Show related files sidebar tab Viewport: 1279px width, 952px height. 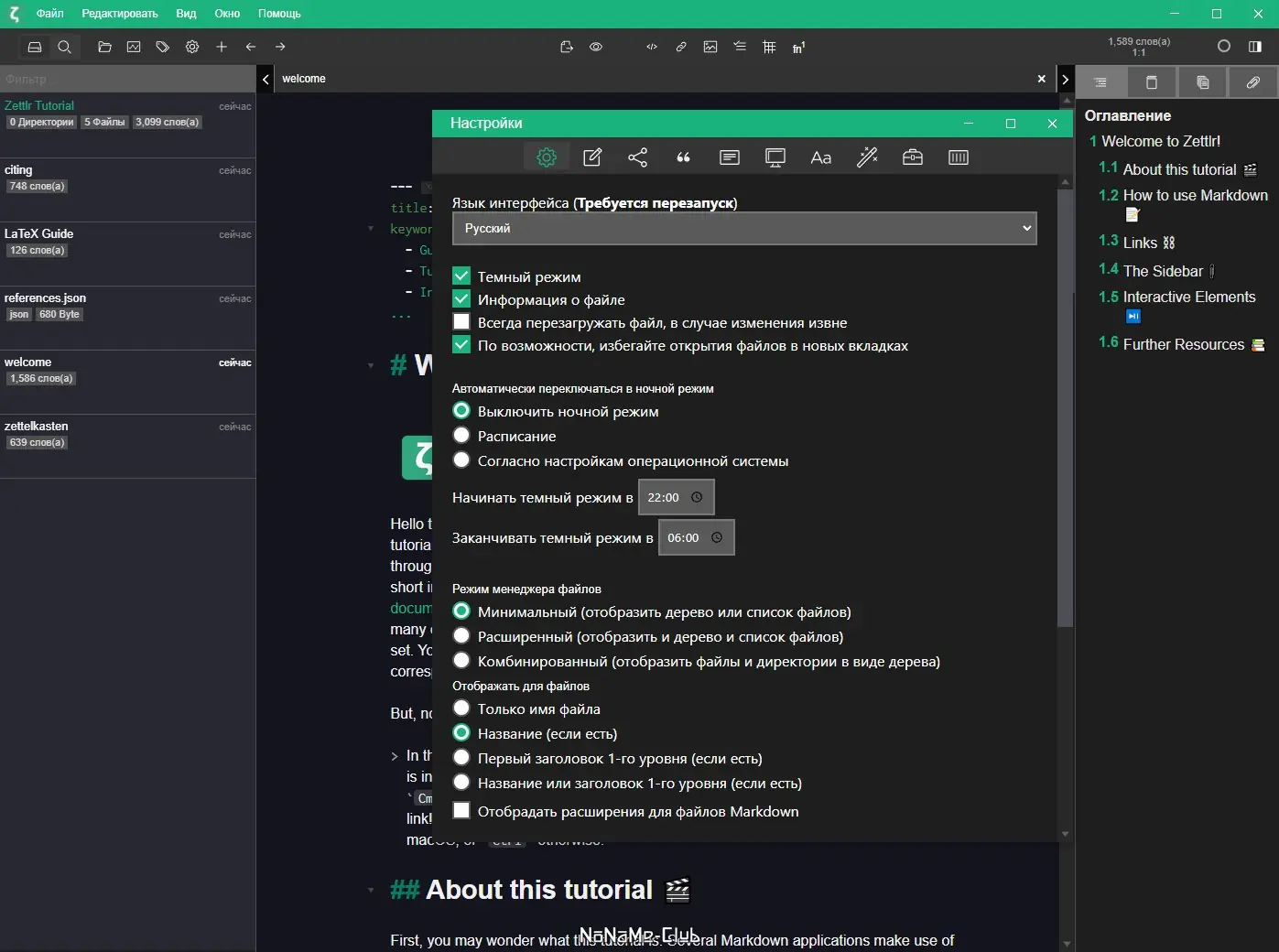(1203, 82)
